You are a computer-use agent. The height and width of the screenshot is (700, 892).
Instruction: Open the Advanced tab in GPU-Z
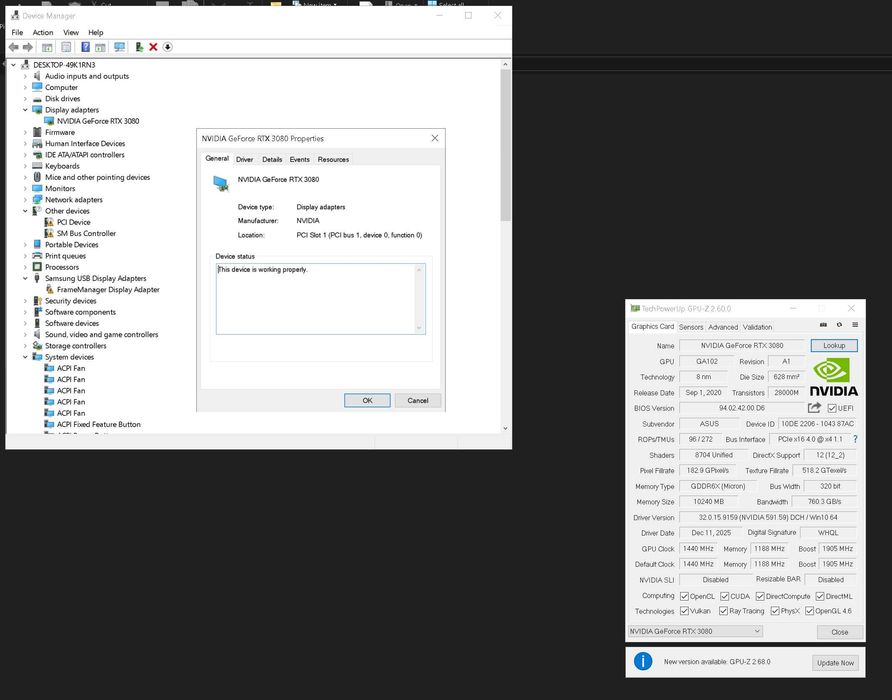723,327
